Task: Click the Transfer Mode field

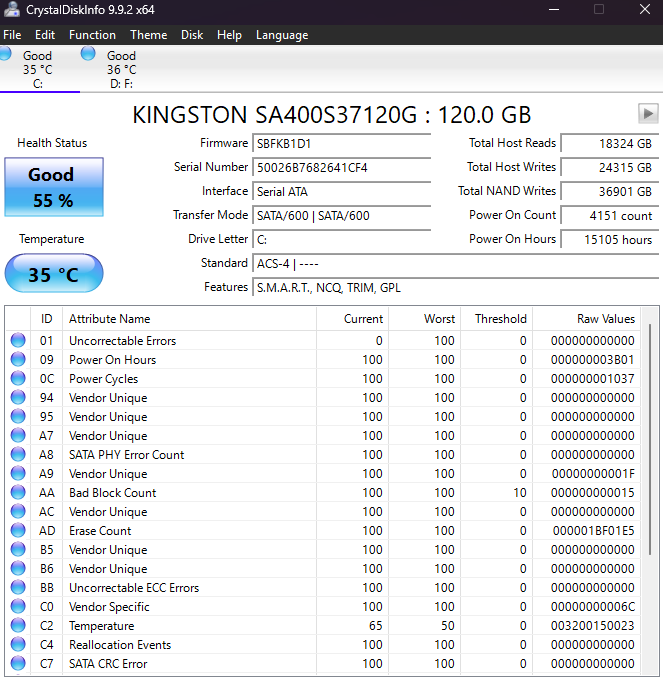Action: [x=342, y=216]
